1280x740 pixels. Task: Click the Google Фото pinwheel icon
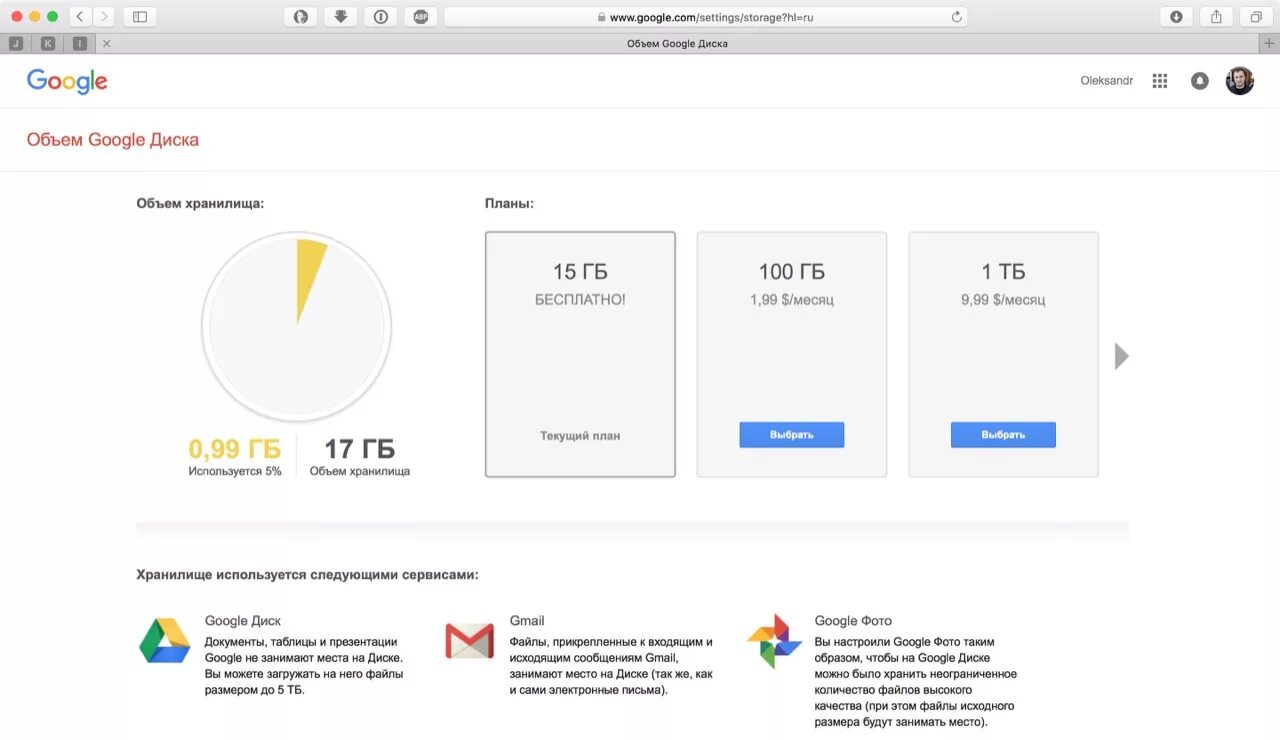coord(774,641)
